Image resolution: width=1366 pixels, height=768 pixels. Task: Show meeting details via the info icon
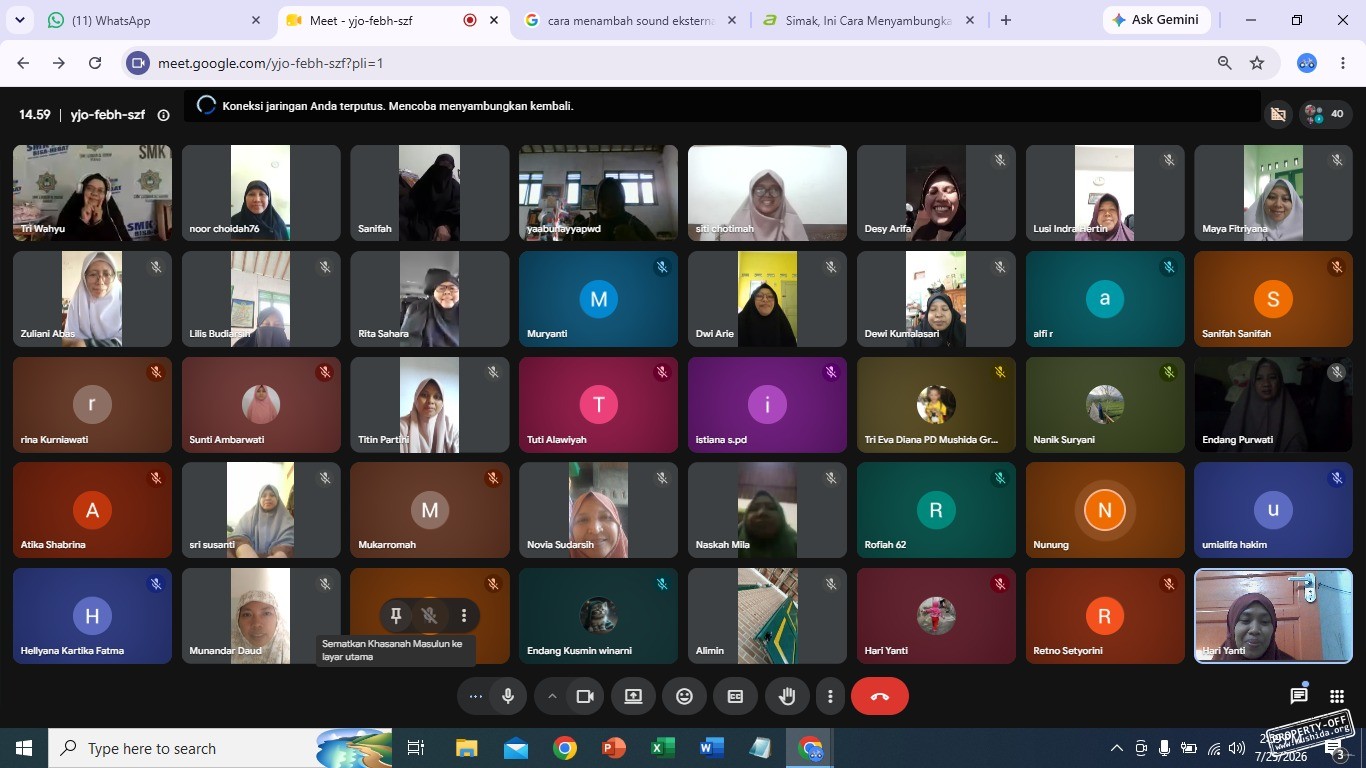(x=163, y=115)
